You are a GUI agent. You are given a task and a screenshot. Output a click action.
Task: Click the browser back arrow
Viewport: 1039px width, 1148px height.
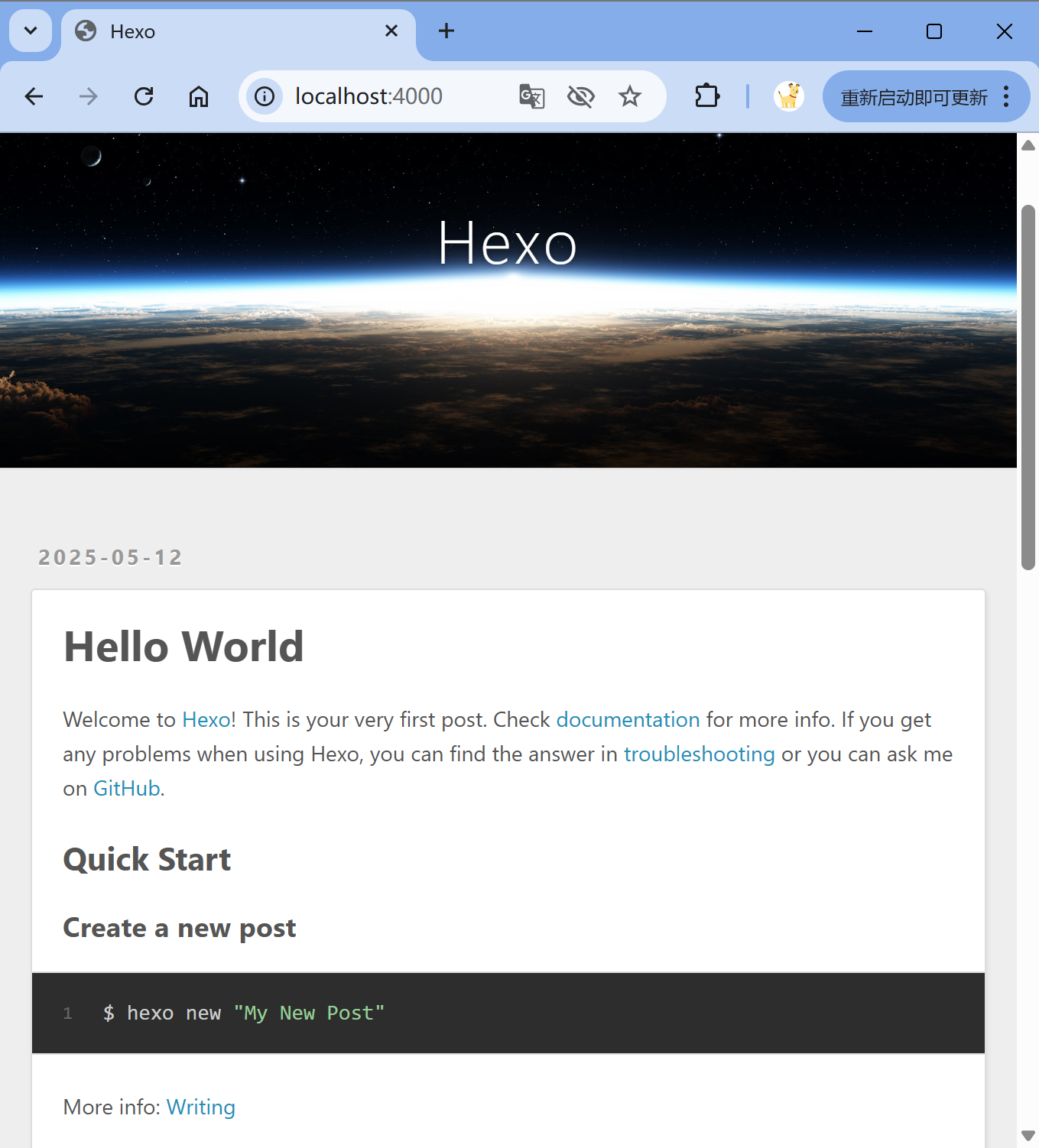(34, 96)
